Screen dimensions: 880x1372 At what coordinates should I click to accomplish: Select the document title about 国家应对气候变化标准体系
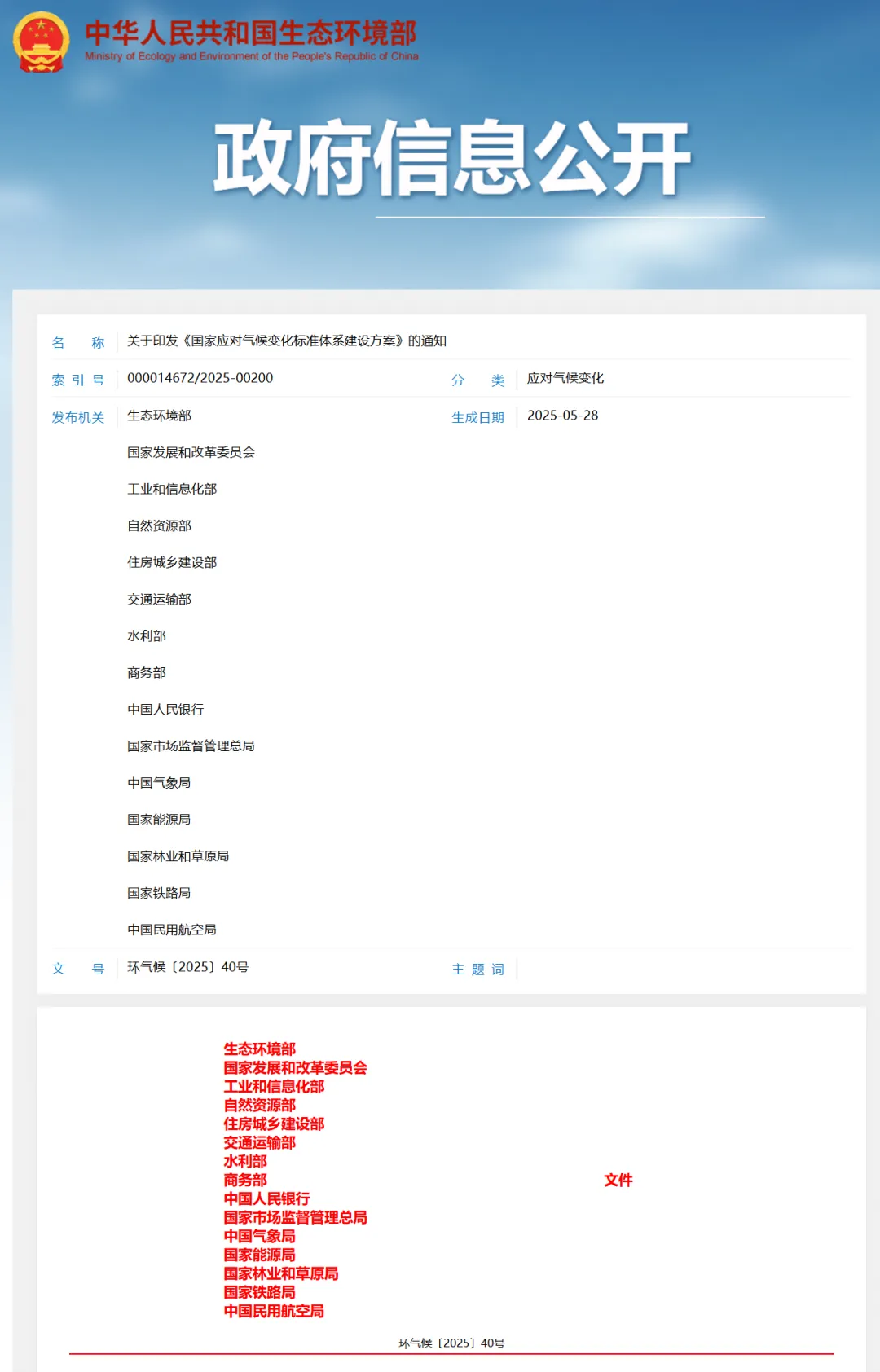point(287,341)
